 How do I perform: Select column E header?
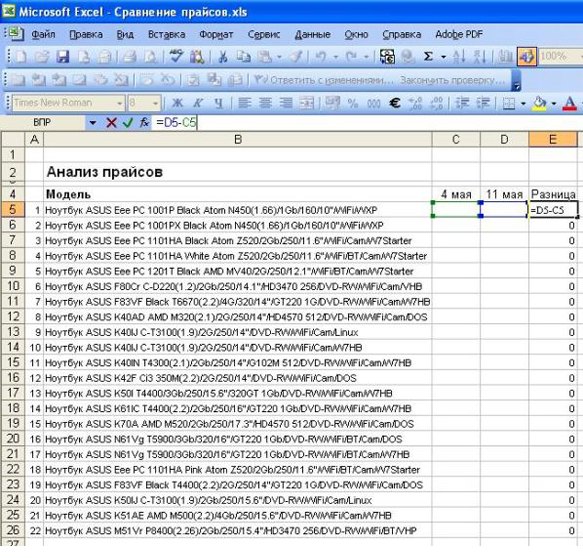tap(553, 139)
